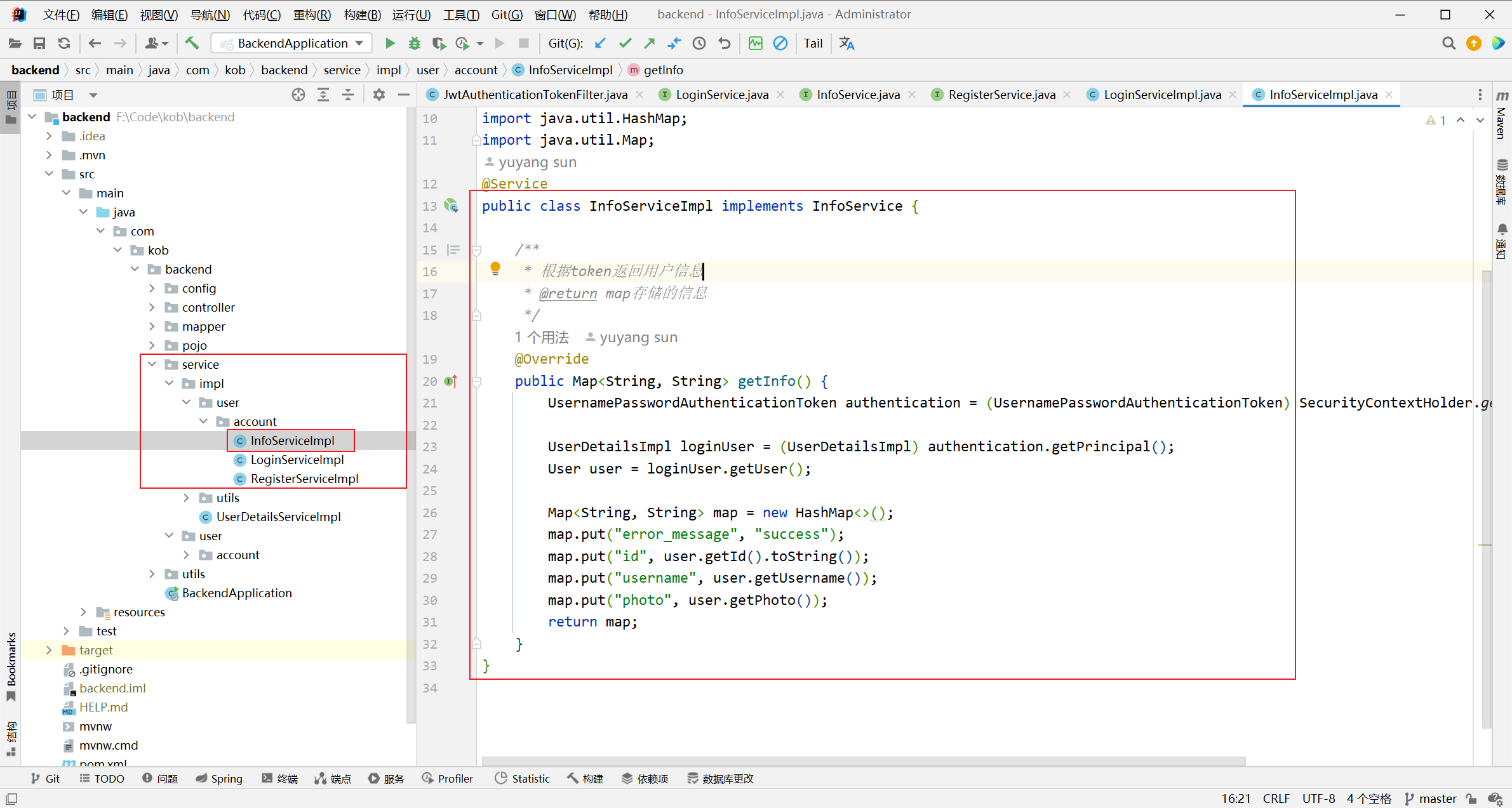Run BackendApplication with the green play icon
1512x808 pixels.
coord(390,43)
